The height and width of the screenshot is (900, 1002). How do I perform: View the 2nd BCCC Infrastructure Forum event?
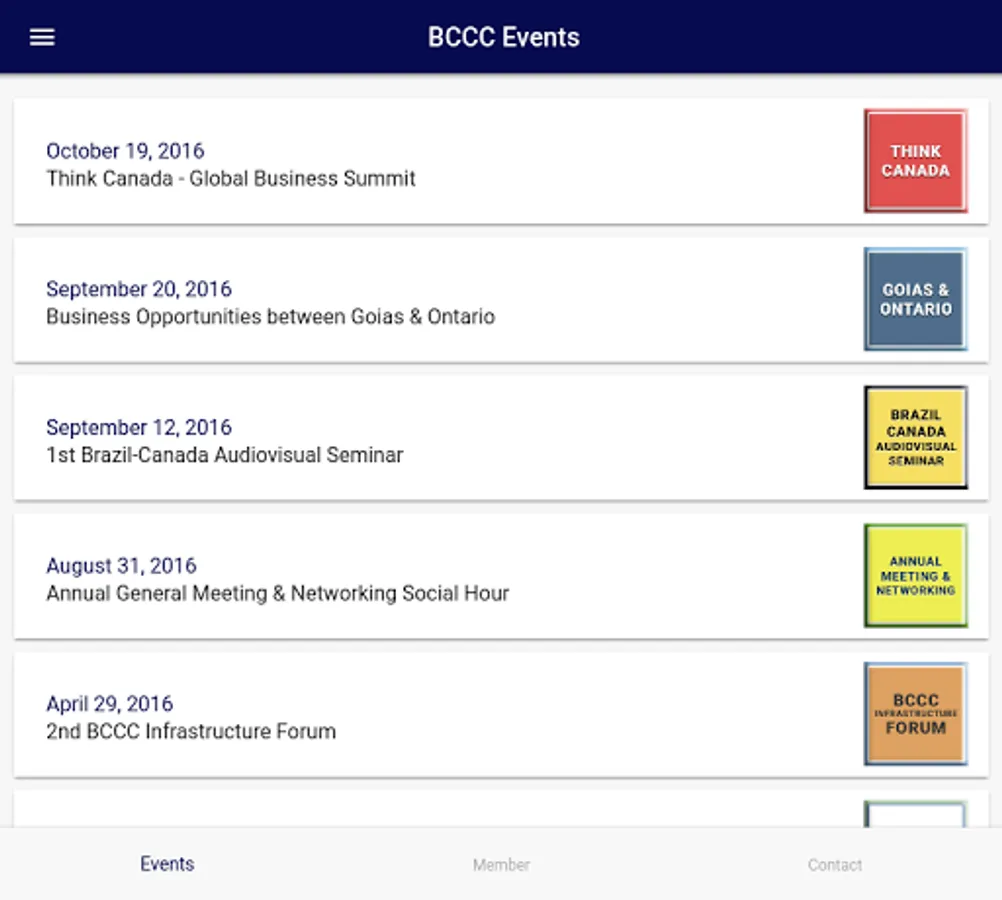click(191, 731)
